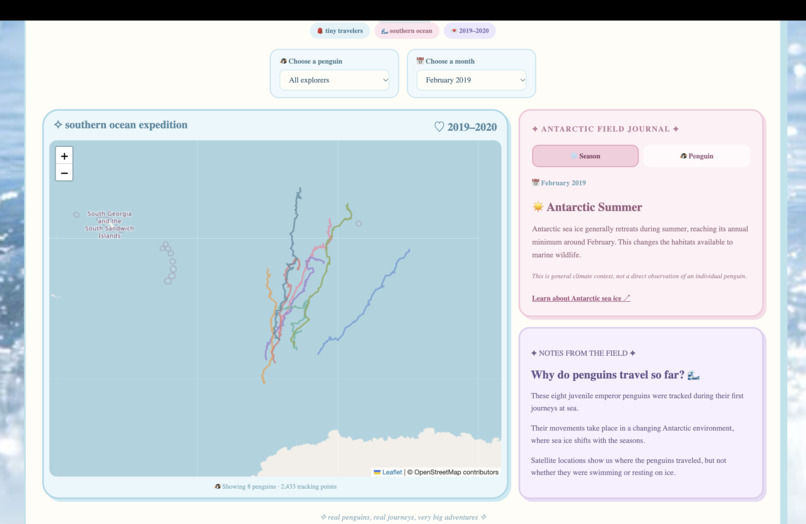Click the 2019–2020 tag pill

click(x=470, y=31)
